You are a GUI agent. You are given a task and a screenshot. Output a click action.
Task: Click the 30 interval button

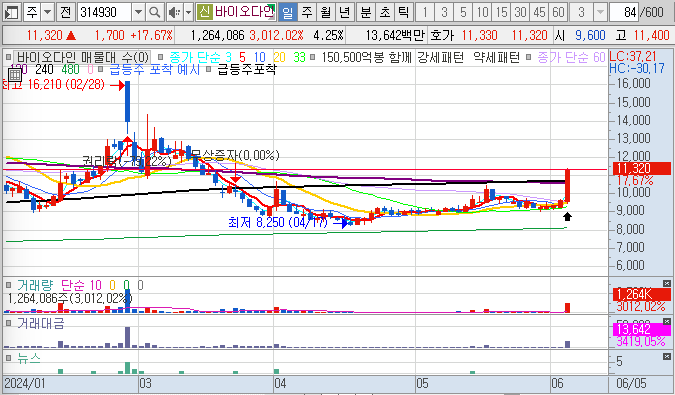click(x=520, y=12)
